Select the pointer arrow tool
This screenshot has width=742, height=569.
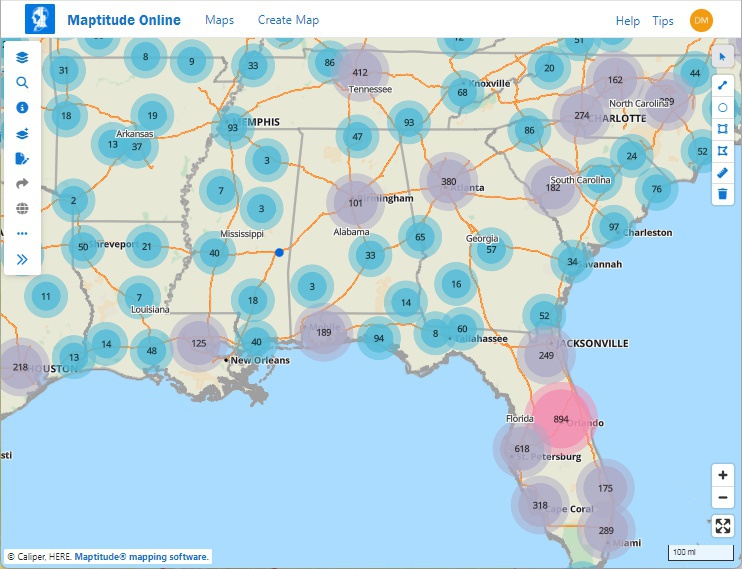point(723,58)
